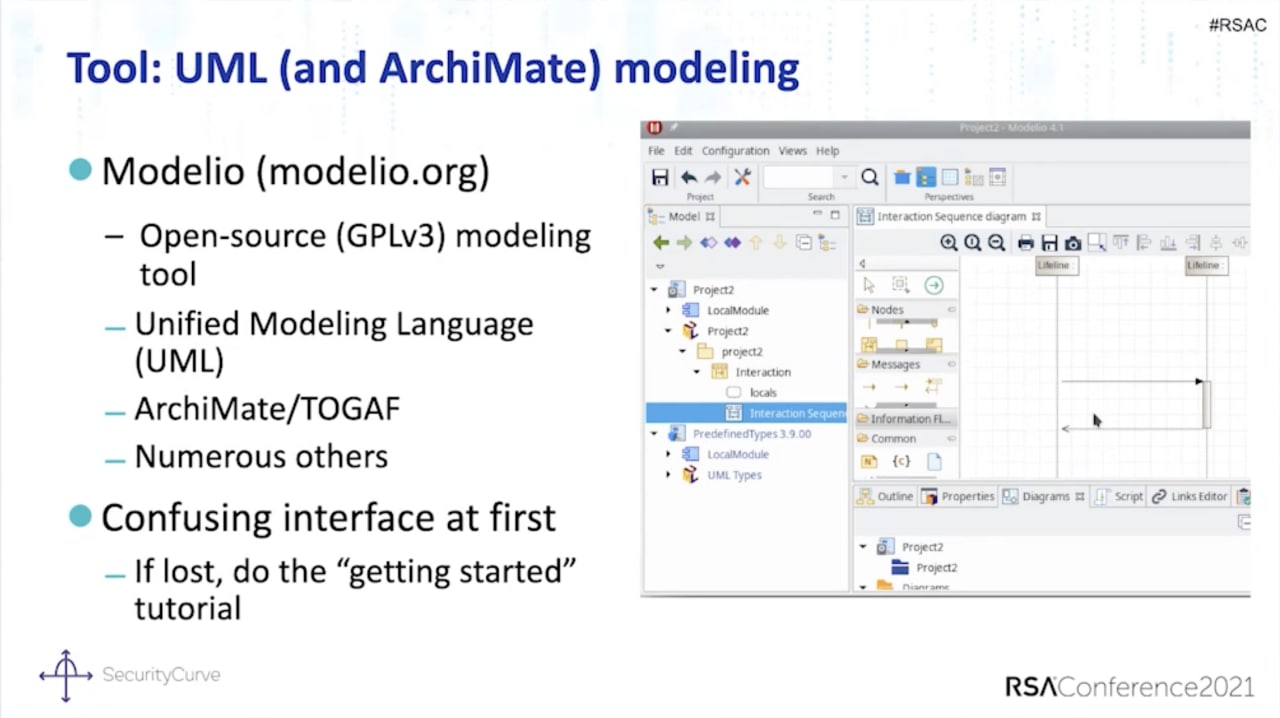The image size is (1280, 718).
Task: Switch to the Outline tab
Action: tap(885, 496)
